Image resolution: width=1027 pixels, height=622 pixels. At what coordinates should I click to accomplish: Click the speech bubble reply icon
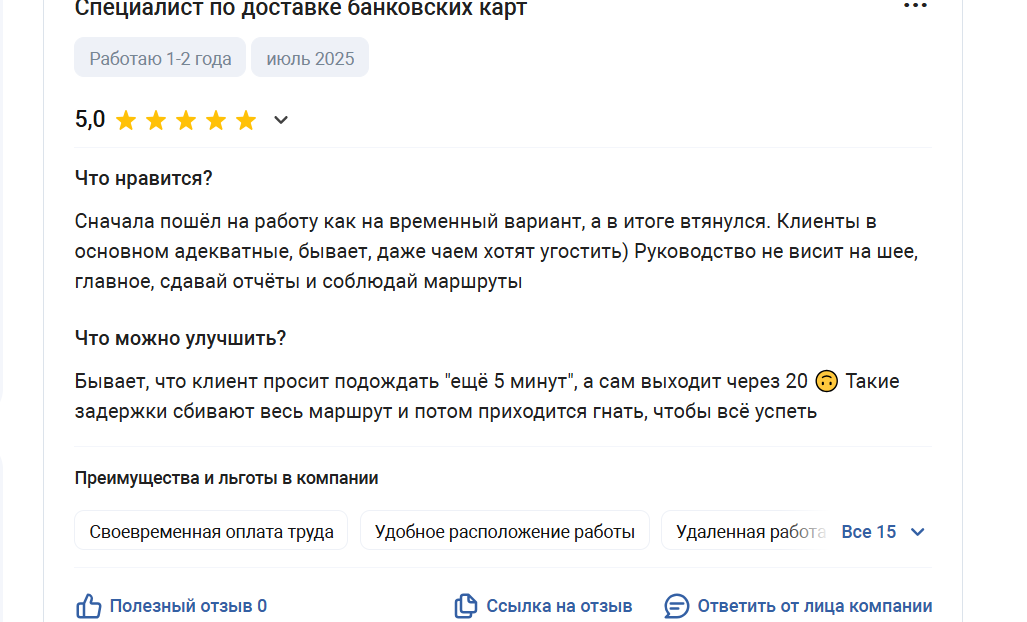677,606
